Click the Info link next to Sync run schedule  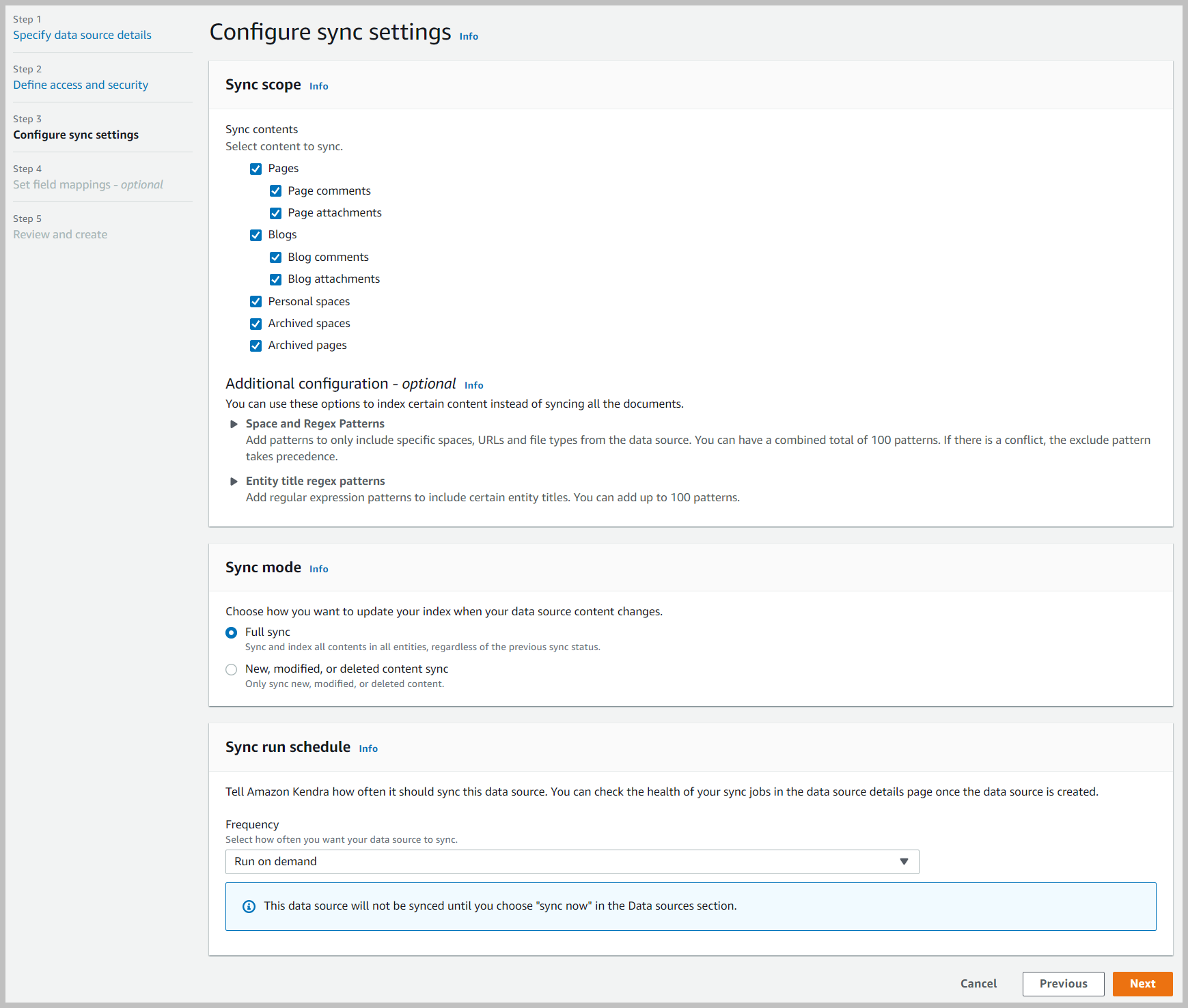point(368,748)
